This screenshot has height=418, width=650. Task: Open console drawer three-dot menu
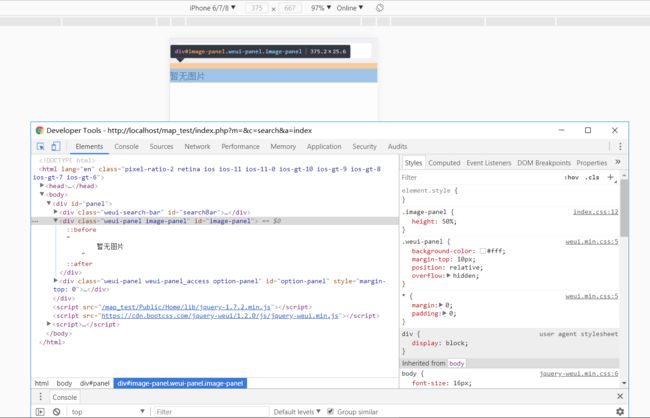40,397
